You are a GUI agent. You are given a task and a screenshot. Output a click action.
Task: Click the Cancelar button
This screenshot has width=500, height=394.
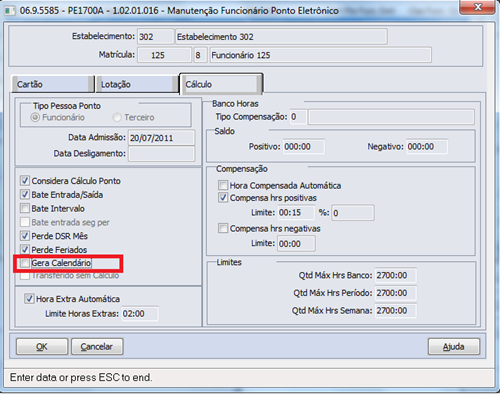[97, 347]
